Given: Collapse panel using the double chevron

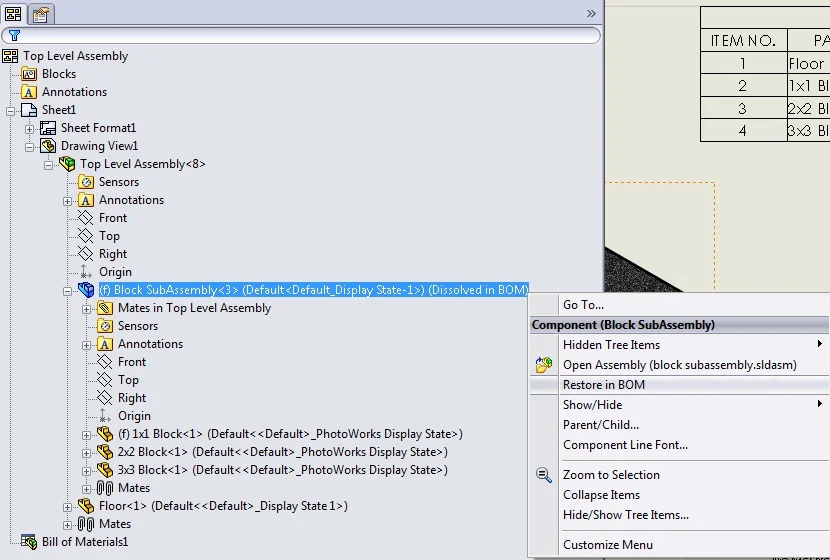Looking at the screenshot, I should (591, 13).
